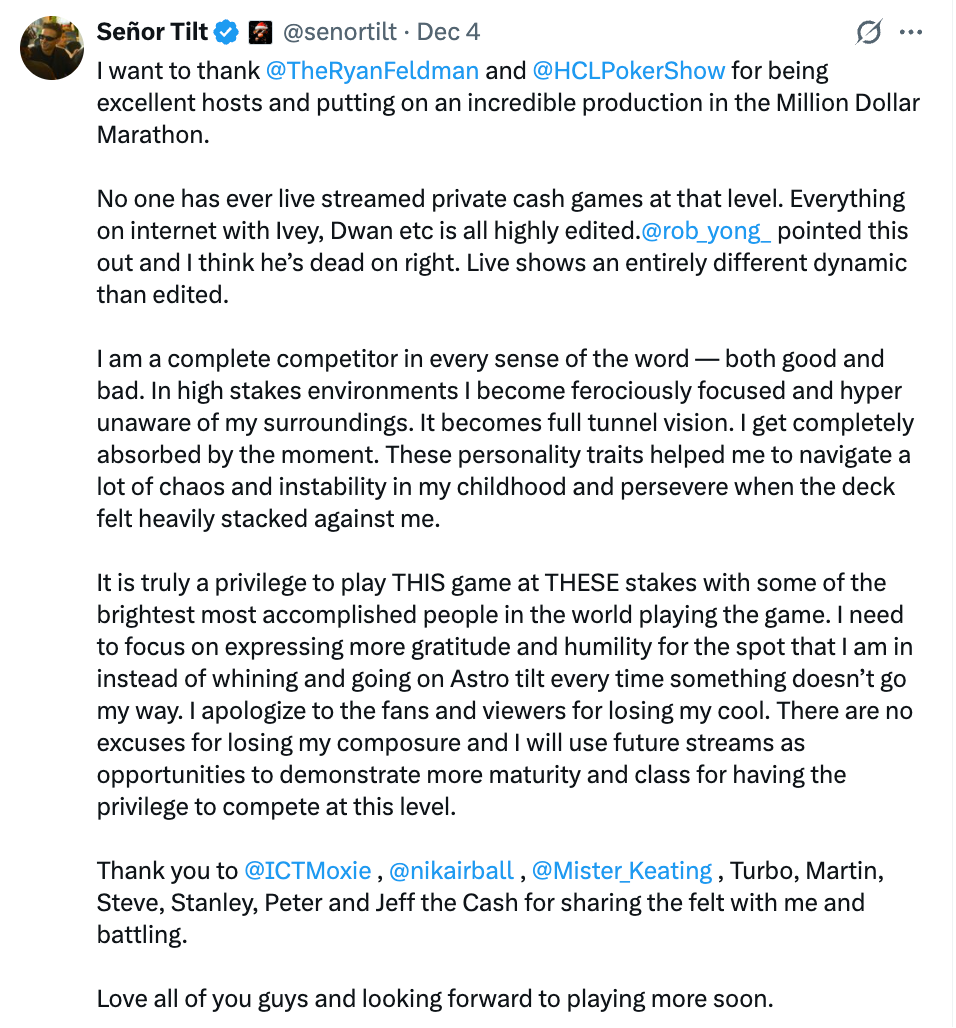956x1028 pixels.
Task: Open the @ICTMoxie profile mention
Action: pos(308,871)
